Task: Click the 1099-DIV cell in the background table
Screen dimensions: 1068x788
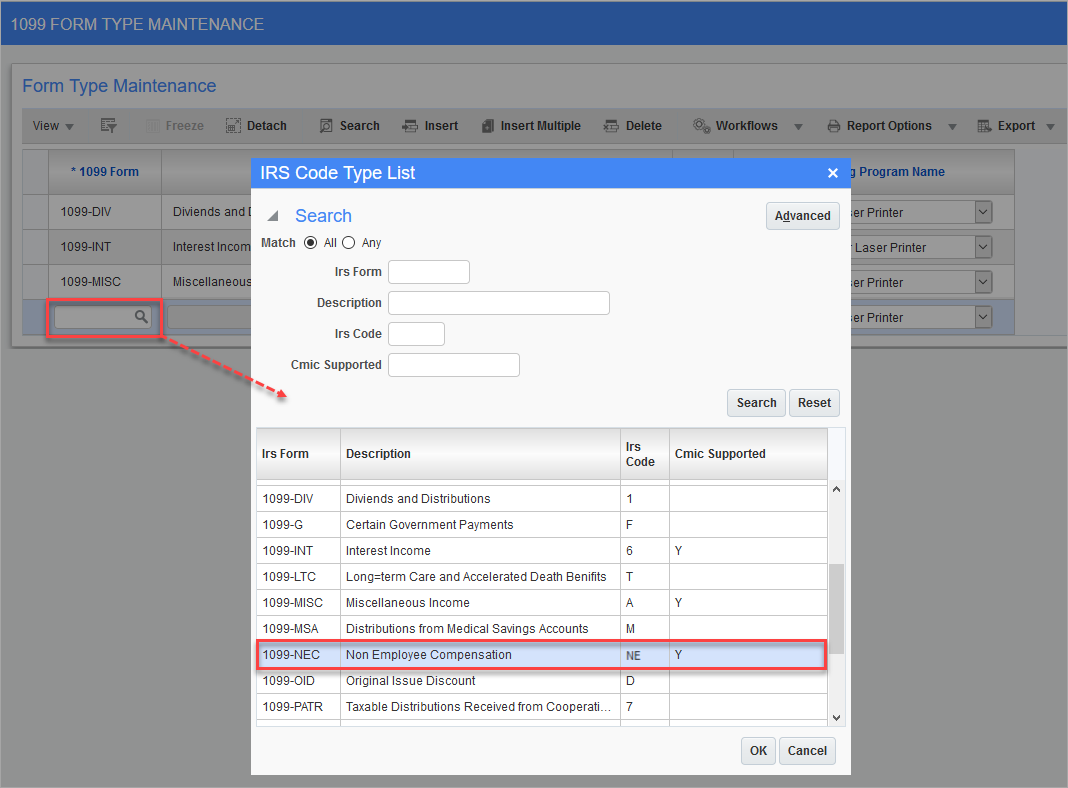Action: pyautogui.click(x=104, y=212)
